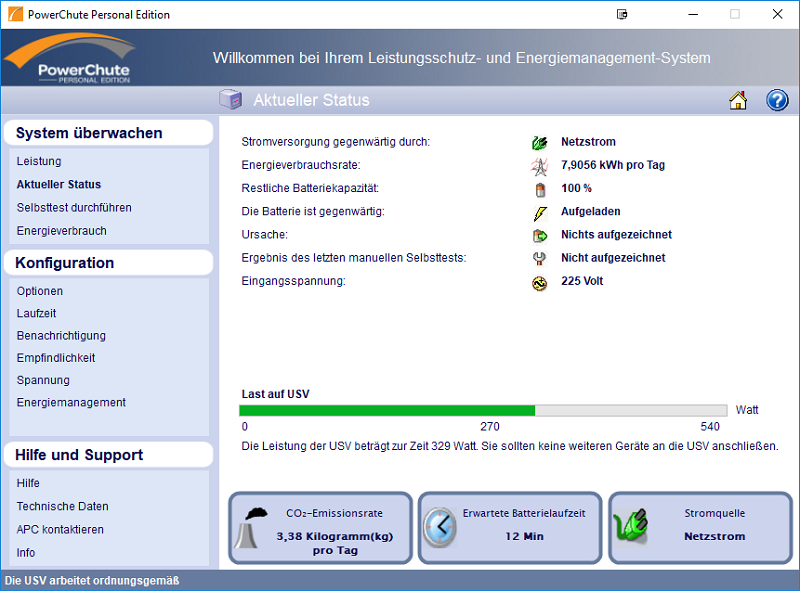This screenshot has width=800, height=591.
Task: Open Energiemanagement configuration
Action: coord(71,403)
